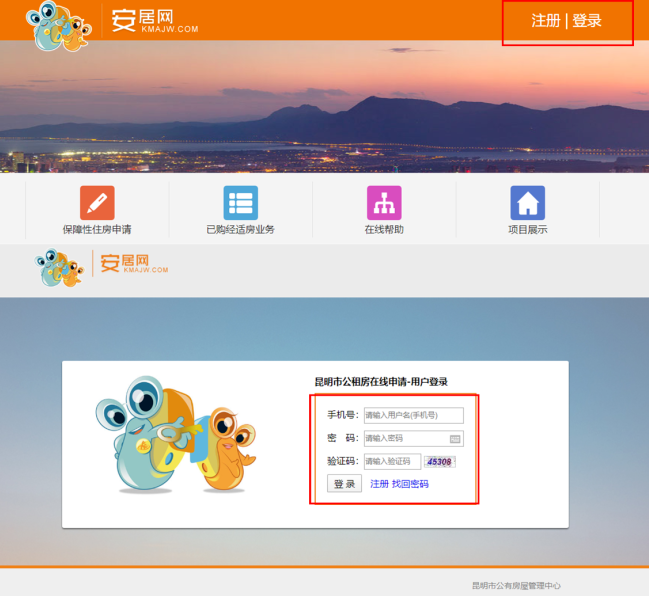The image size is (649, 596).
Task: Click the 找回密码 link
Action: [410, 484]
